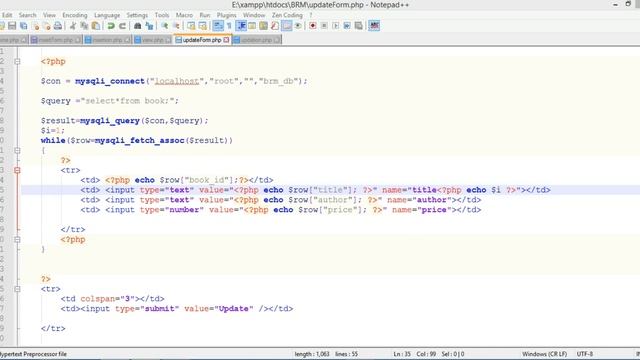Click Windows (CR LF) in status bar
Viewport: 640px width, 360px height.
click(x=544, y=354)
